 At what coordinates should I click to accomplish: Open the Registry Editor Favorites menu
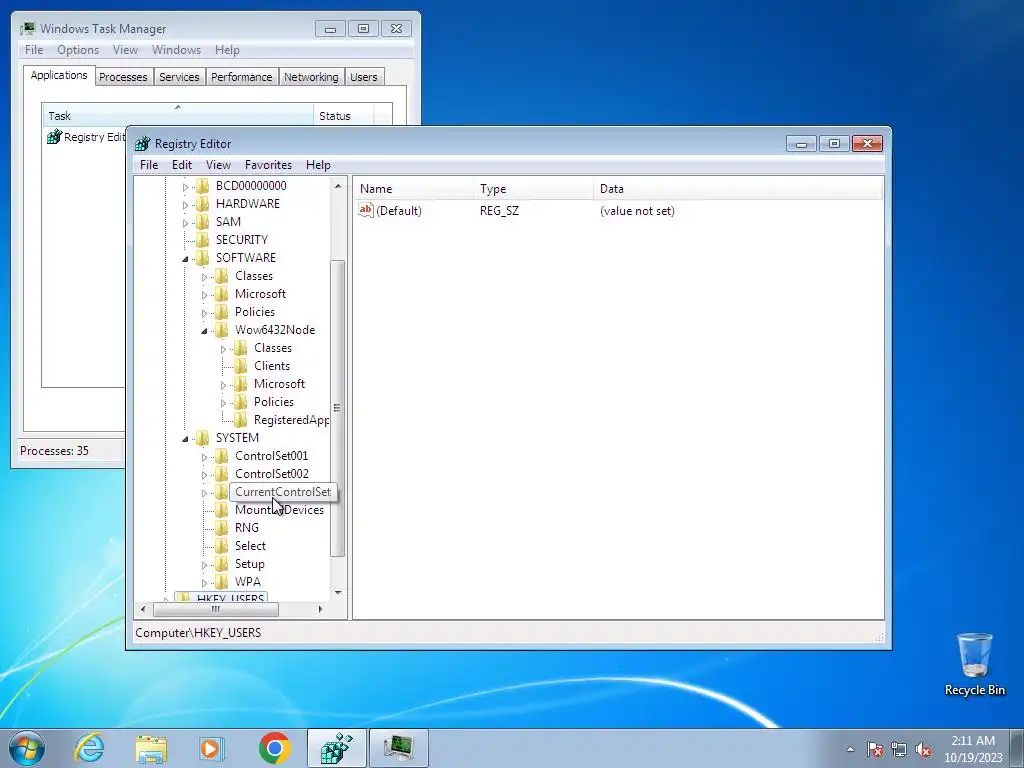(x=268, y=165)
